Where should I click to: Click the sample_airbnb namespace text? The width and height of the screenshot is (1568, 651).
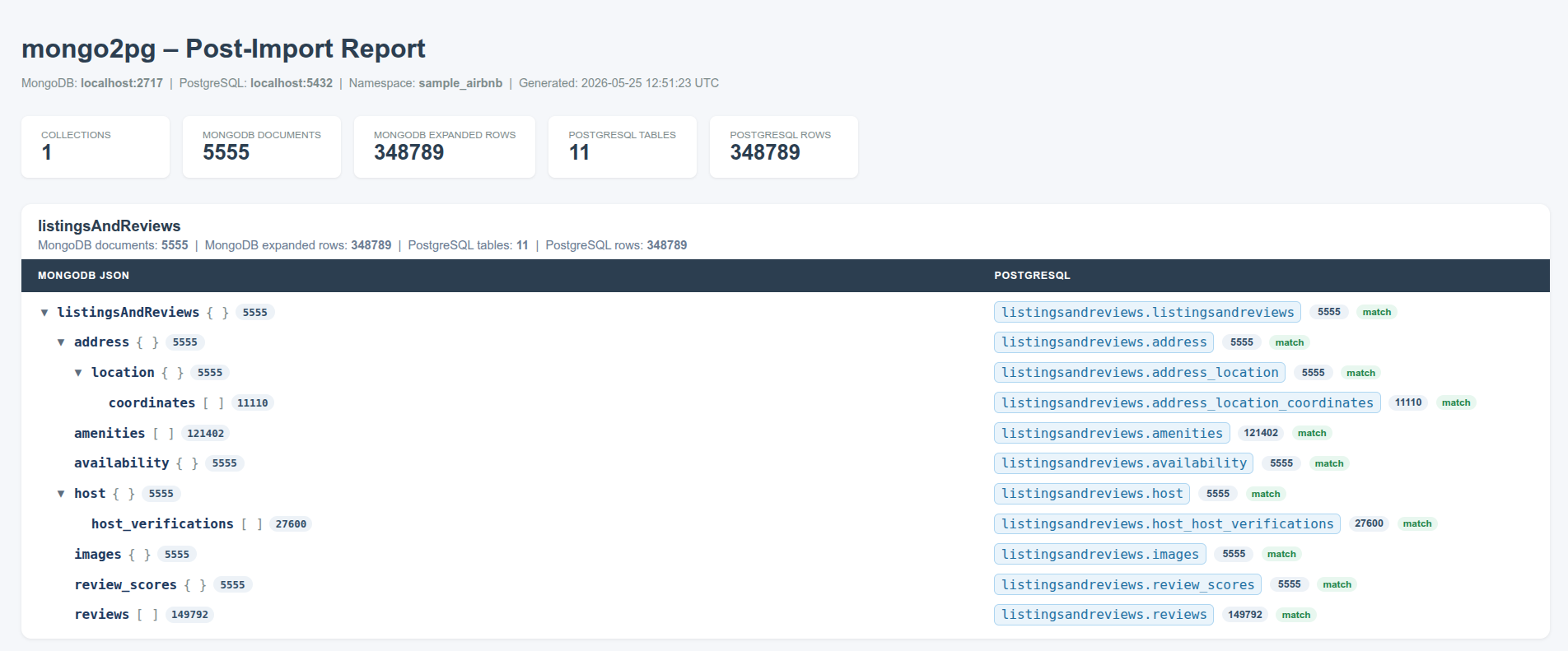coord(460,83)
